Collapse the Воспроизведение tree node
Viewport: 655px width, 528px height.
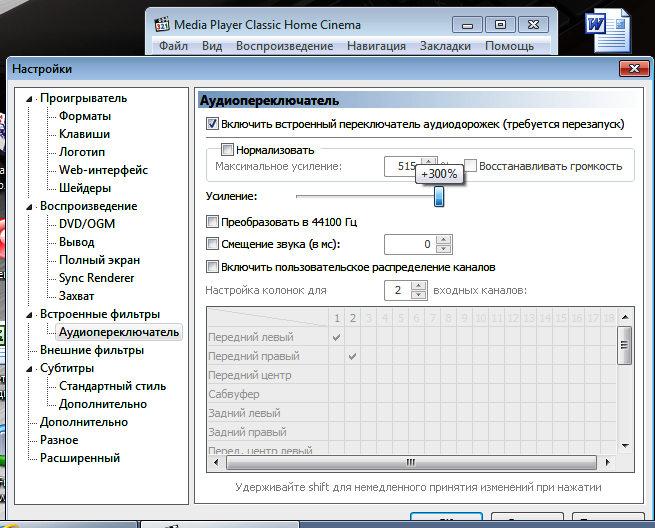pos(29,207)
